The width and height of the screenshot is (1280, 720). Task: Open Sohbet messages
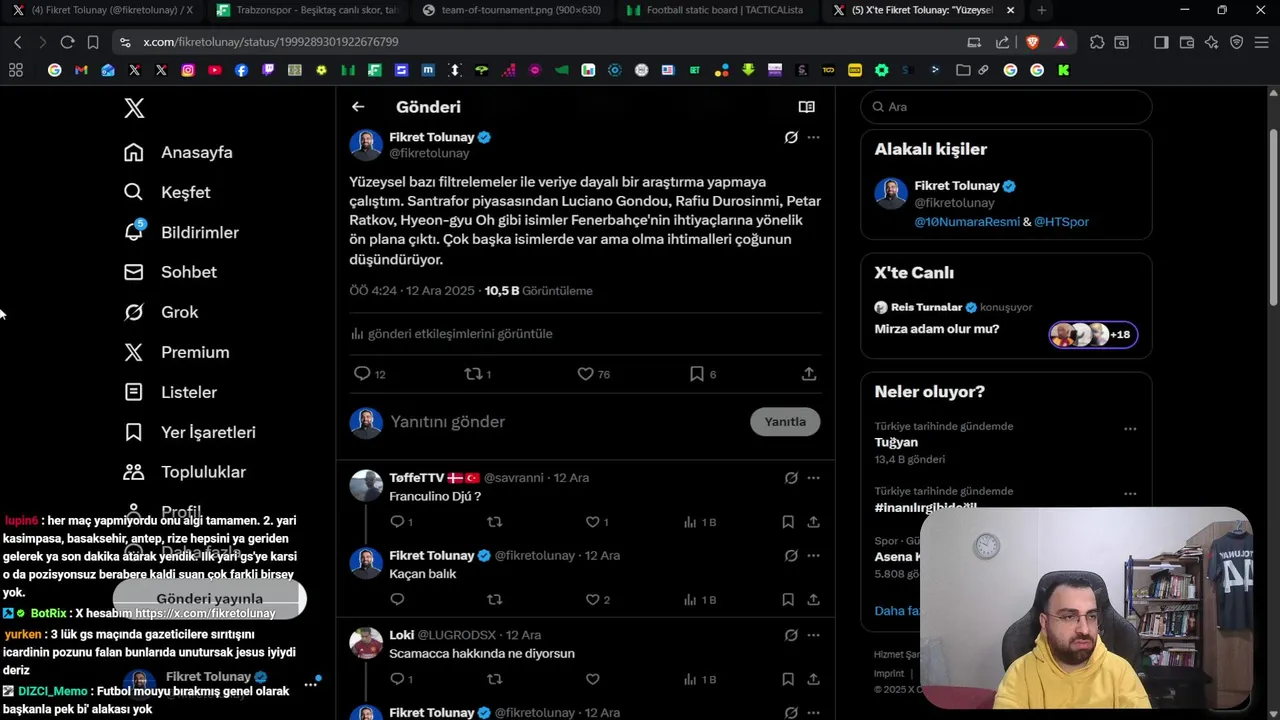point(170,272)
